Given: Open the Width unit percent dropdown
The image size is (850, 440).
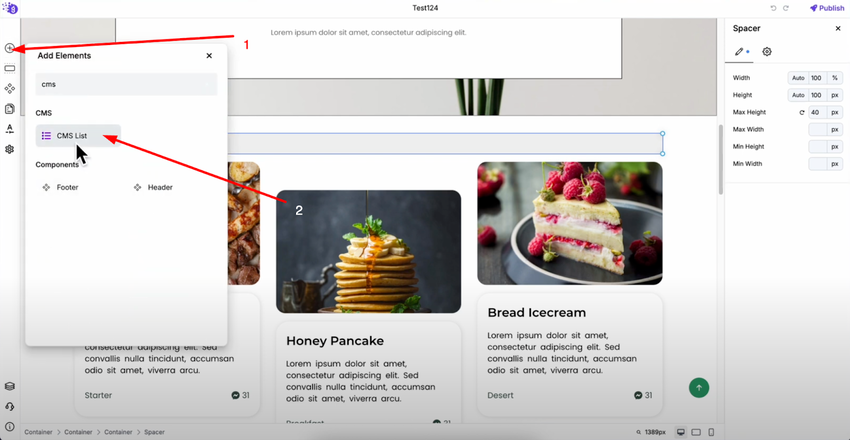Looking at the screenshot, I should coord(835,78).
